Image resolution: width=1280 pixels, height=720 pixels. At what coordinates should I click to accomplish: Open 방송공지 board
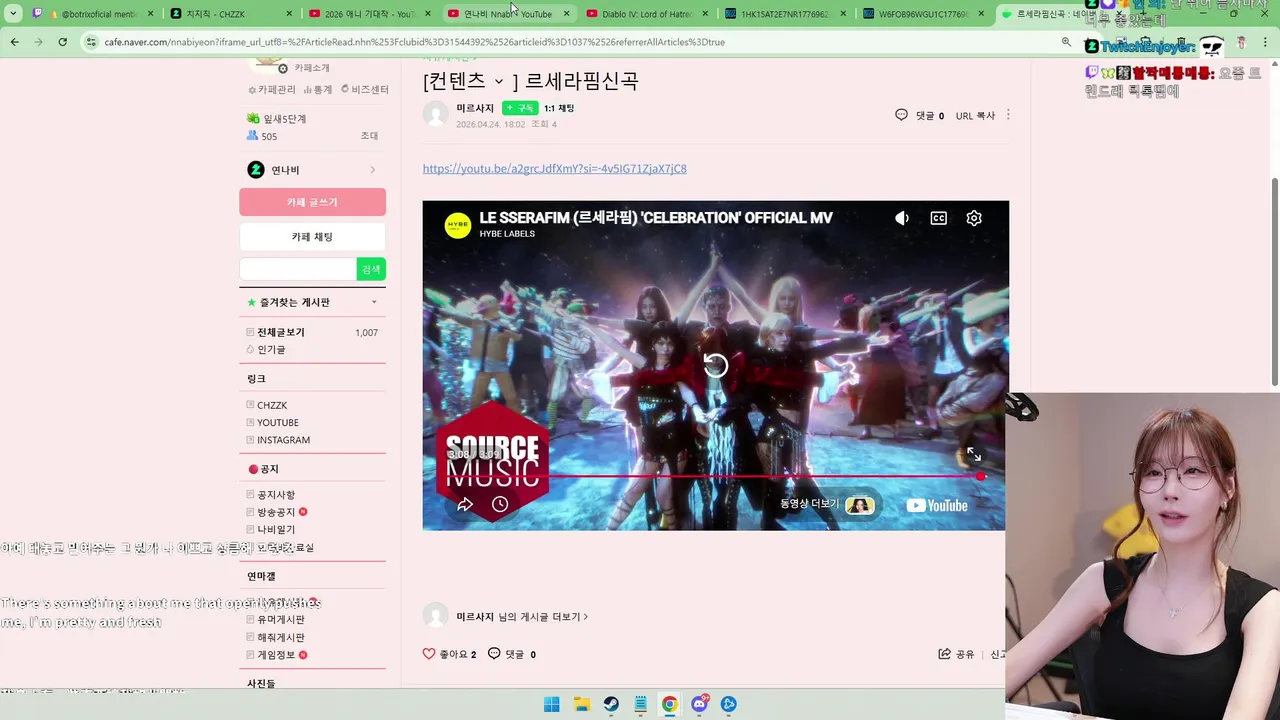point(276,512)
